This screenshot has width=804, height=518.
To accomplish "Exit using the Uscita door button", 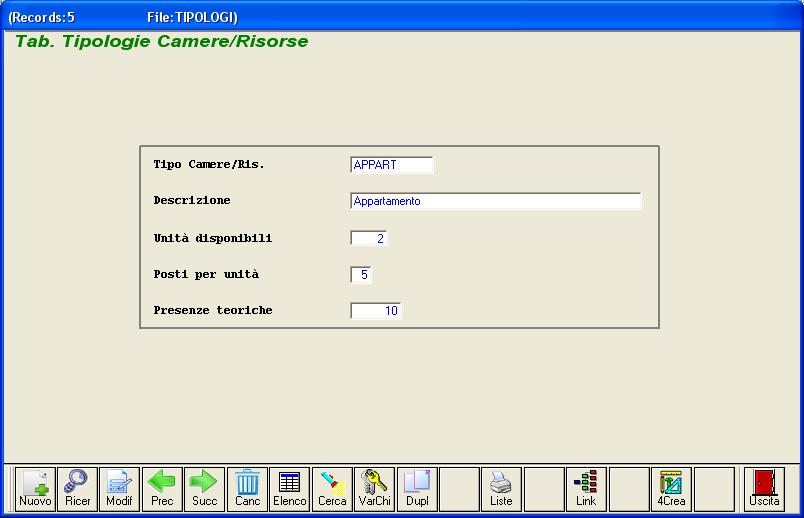I will (764, 488).
